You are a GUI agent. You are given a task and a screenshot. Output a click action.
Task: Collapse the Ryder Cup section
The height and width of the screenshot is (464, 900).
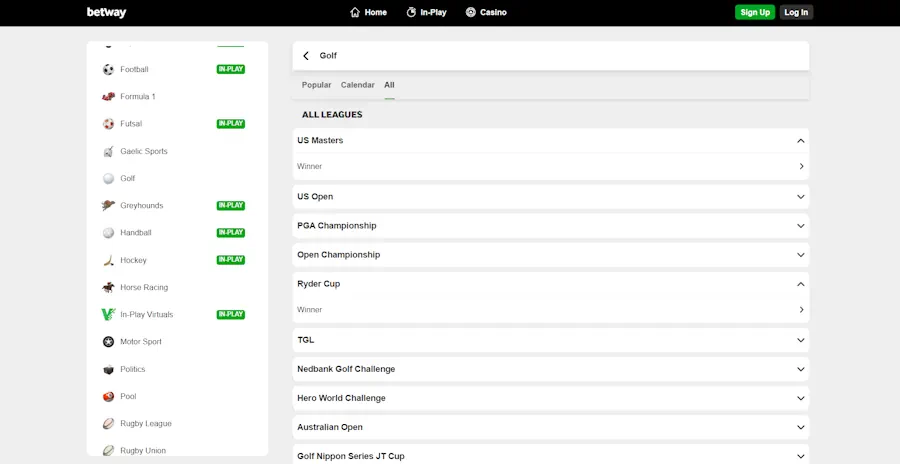801,284
